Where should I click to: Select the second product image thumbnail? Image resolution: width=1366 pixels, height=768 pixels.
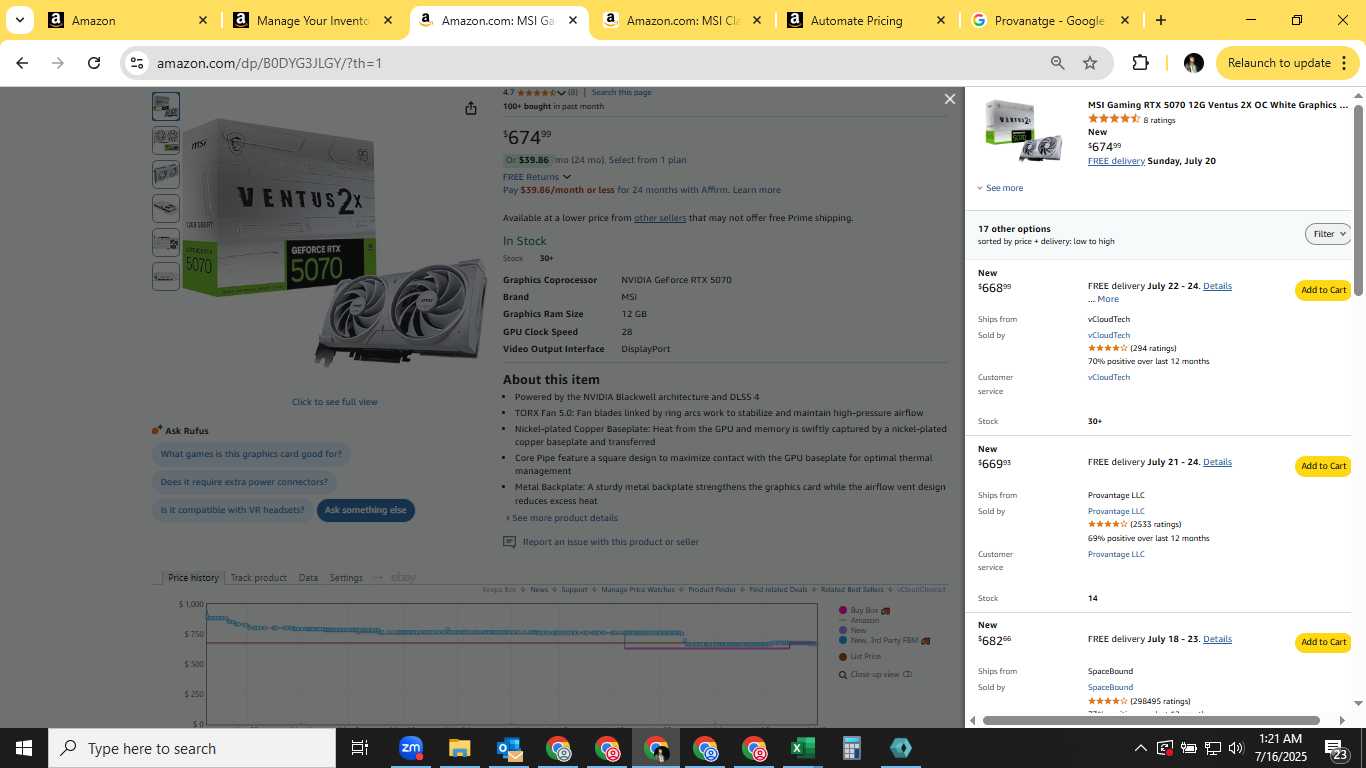tap(166, 140)
